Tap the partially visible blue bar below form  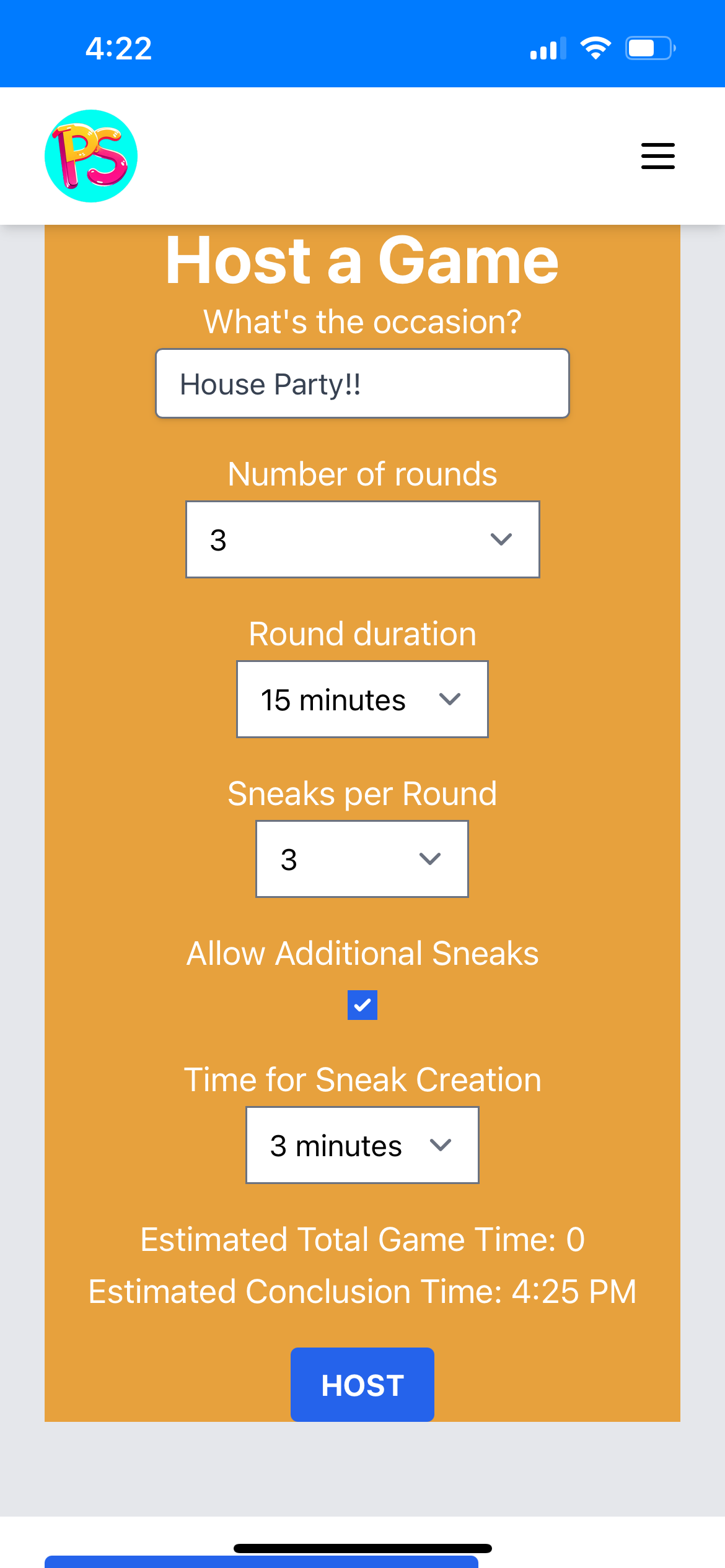pyautogui.click(x=261, y=1561)
